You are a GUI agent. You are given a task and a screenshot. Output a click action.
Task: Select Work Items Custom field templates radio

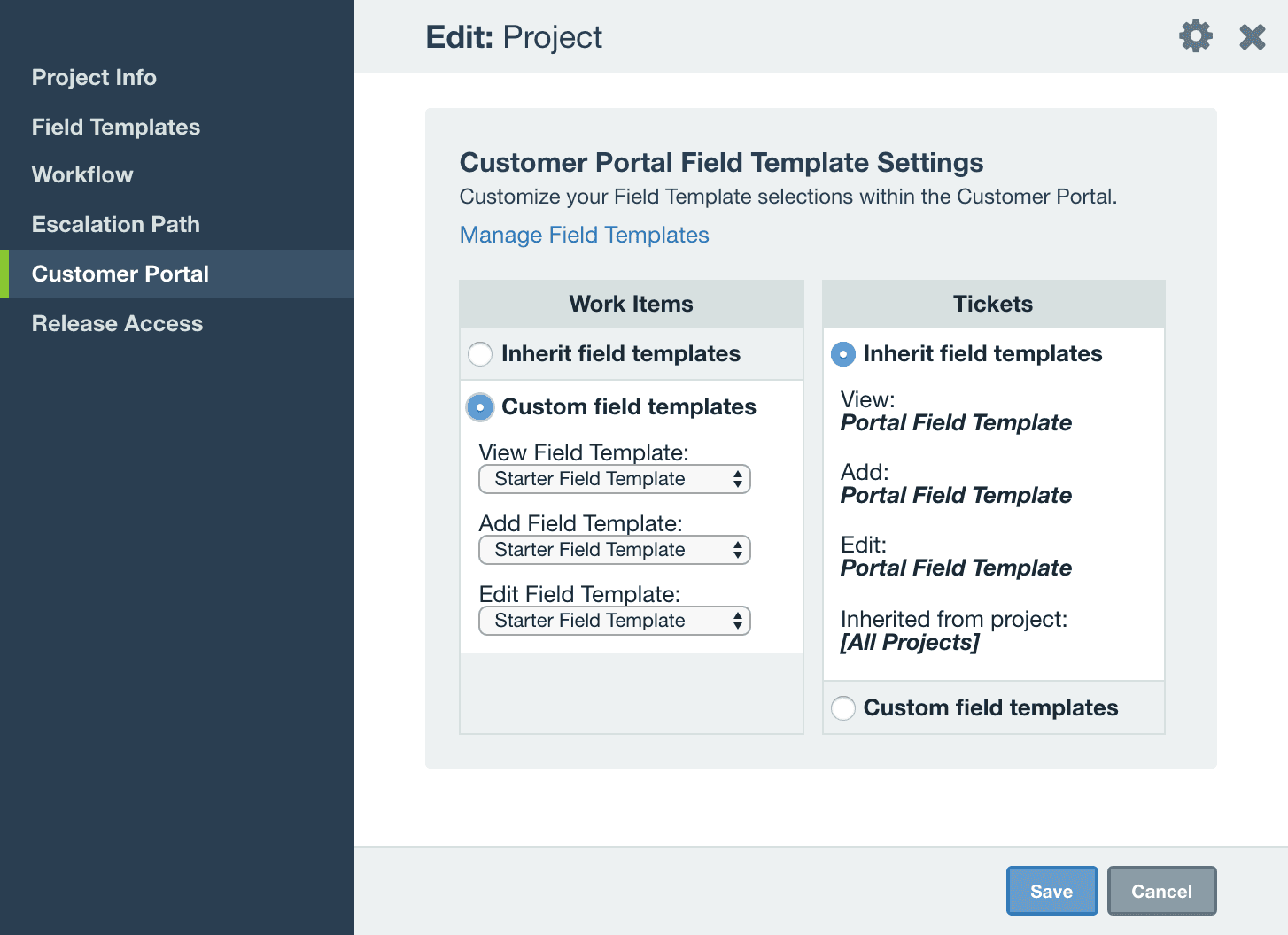pyautogui.click(x=480, y=407)
